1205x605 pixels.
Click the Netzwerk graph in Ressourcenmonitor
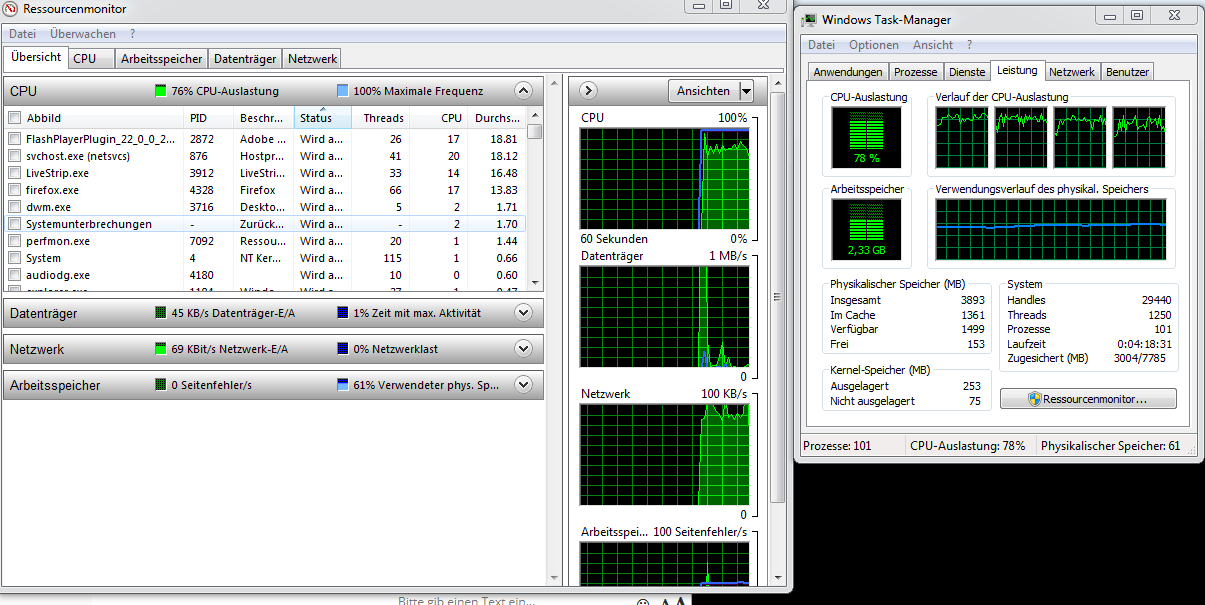(x=664, y=455)
